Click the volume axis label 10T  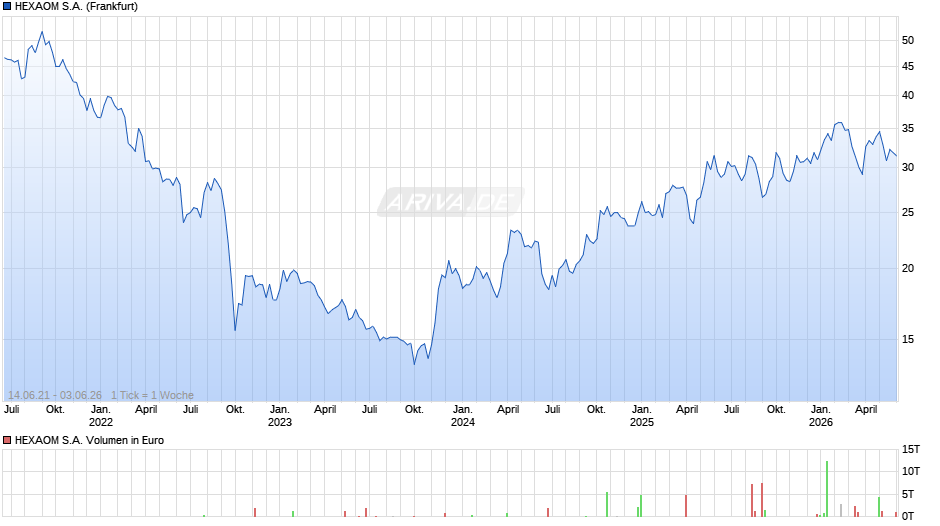click(x=911, y=471)
